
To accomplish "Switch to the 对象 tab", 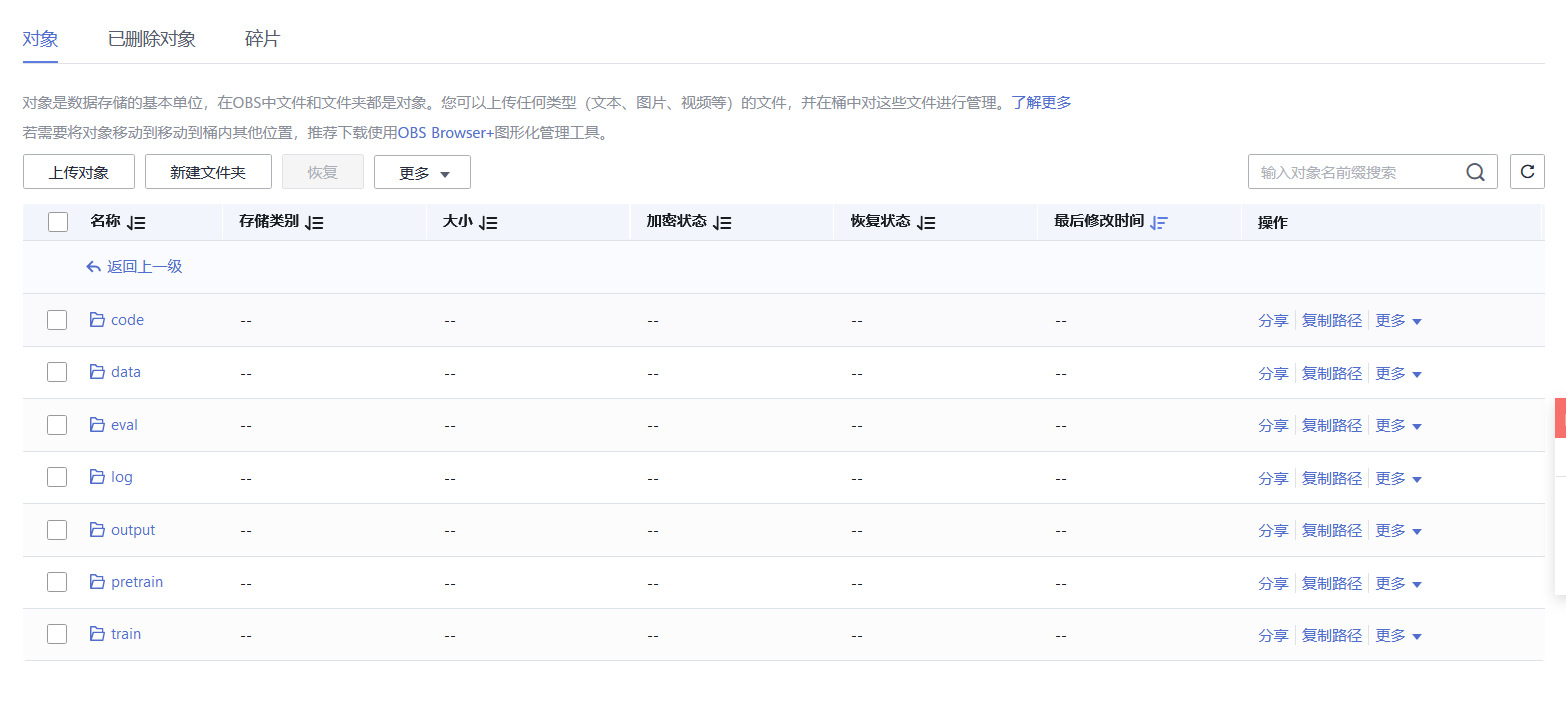I will coord(40,39).
